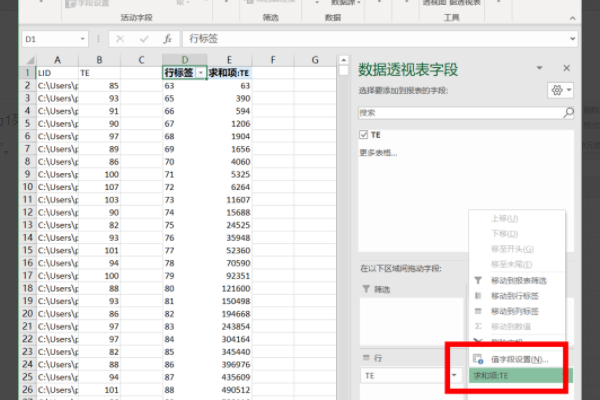Open the gear tools icon in pivot pane
The image size is (600, 400).
[557, 90]
